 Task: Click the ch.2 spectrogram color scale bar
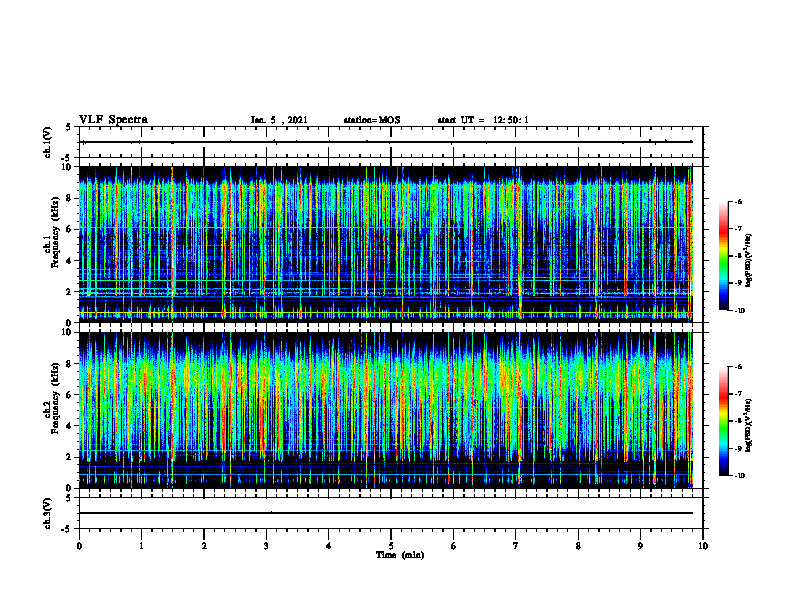point(723,421)
